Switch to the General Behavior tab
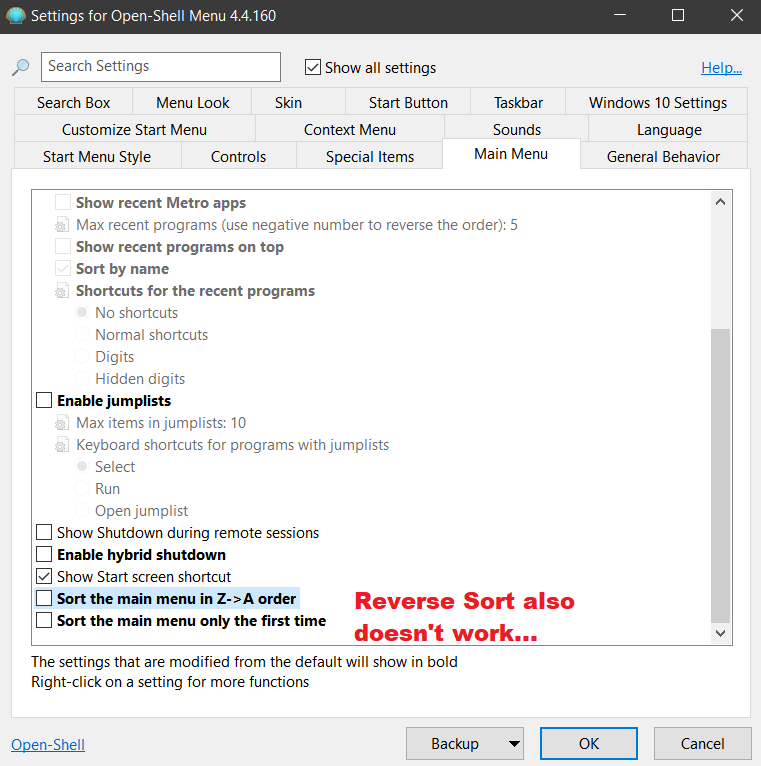This screenshot has height=766, width=761. [663, 156]
